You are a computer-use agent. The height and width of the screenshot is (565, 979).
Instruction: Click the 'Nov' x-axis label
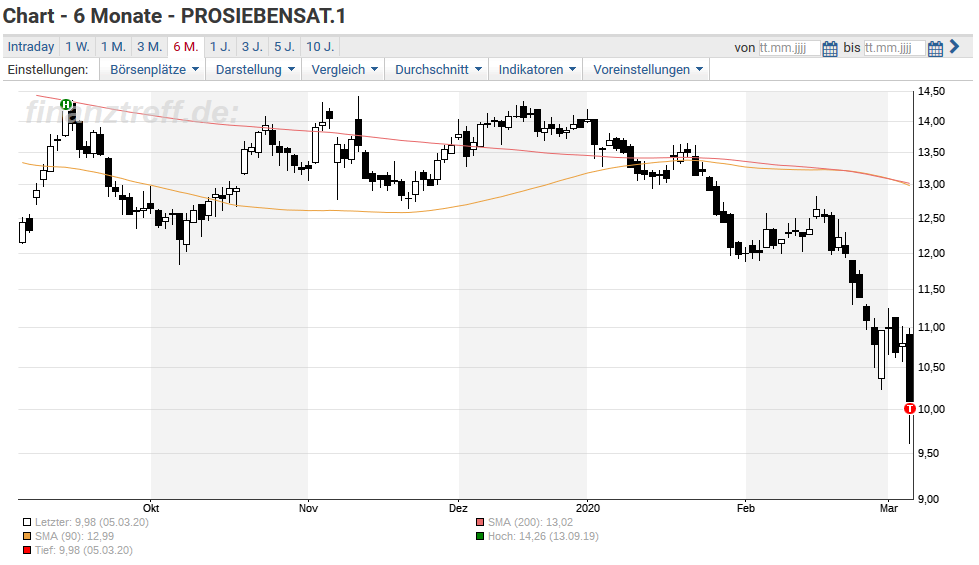pos(308,508)
